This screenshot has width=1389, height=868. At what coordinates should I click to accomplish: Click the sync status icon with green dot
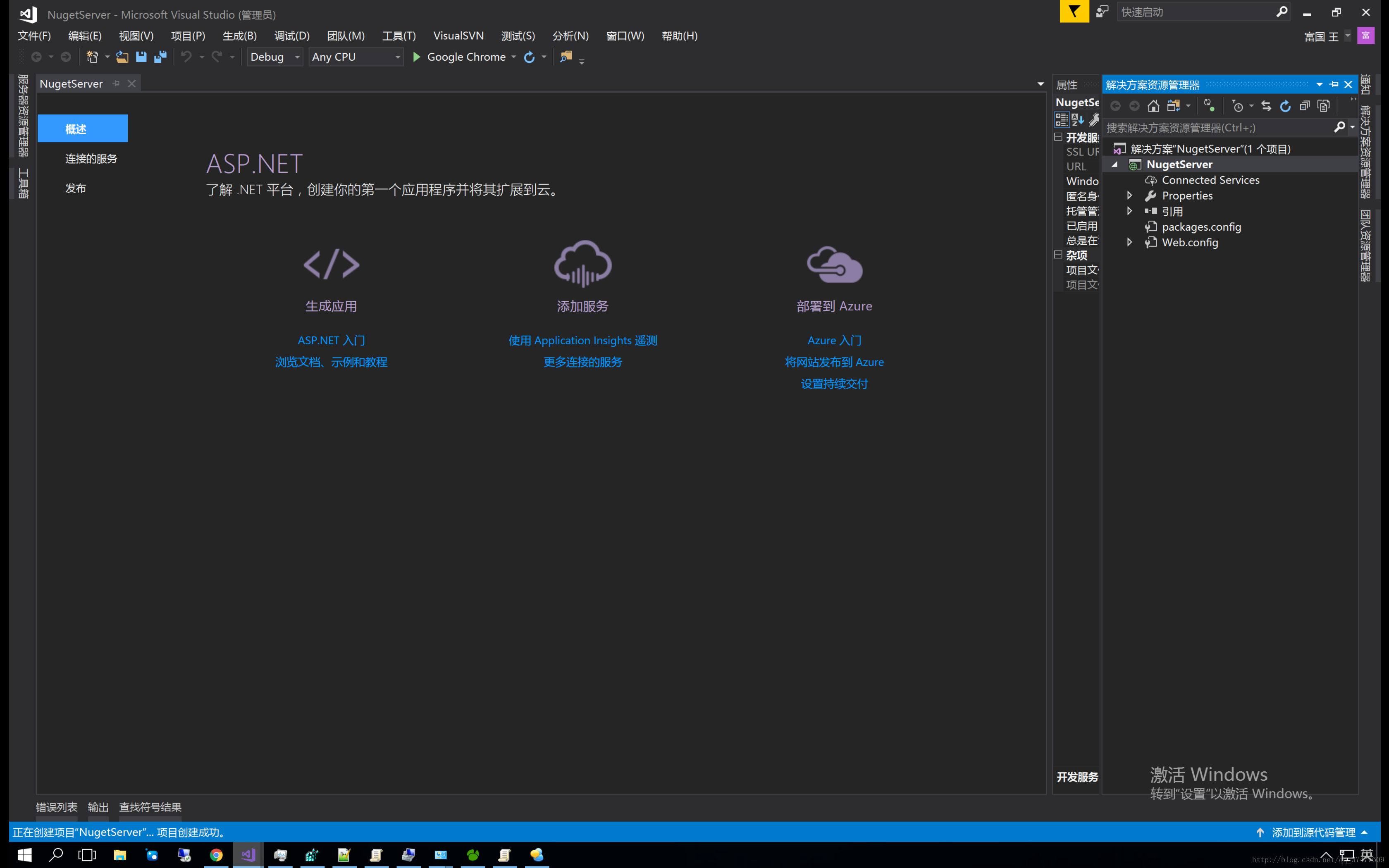[1209, 105]
